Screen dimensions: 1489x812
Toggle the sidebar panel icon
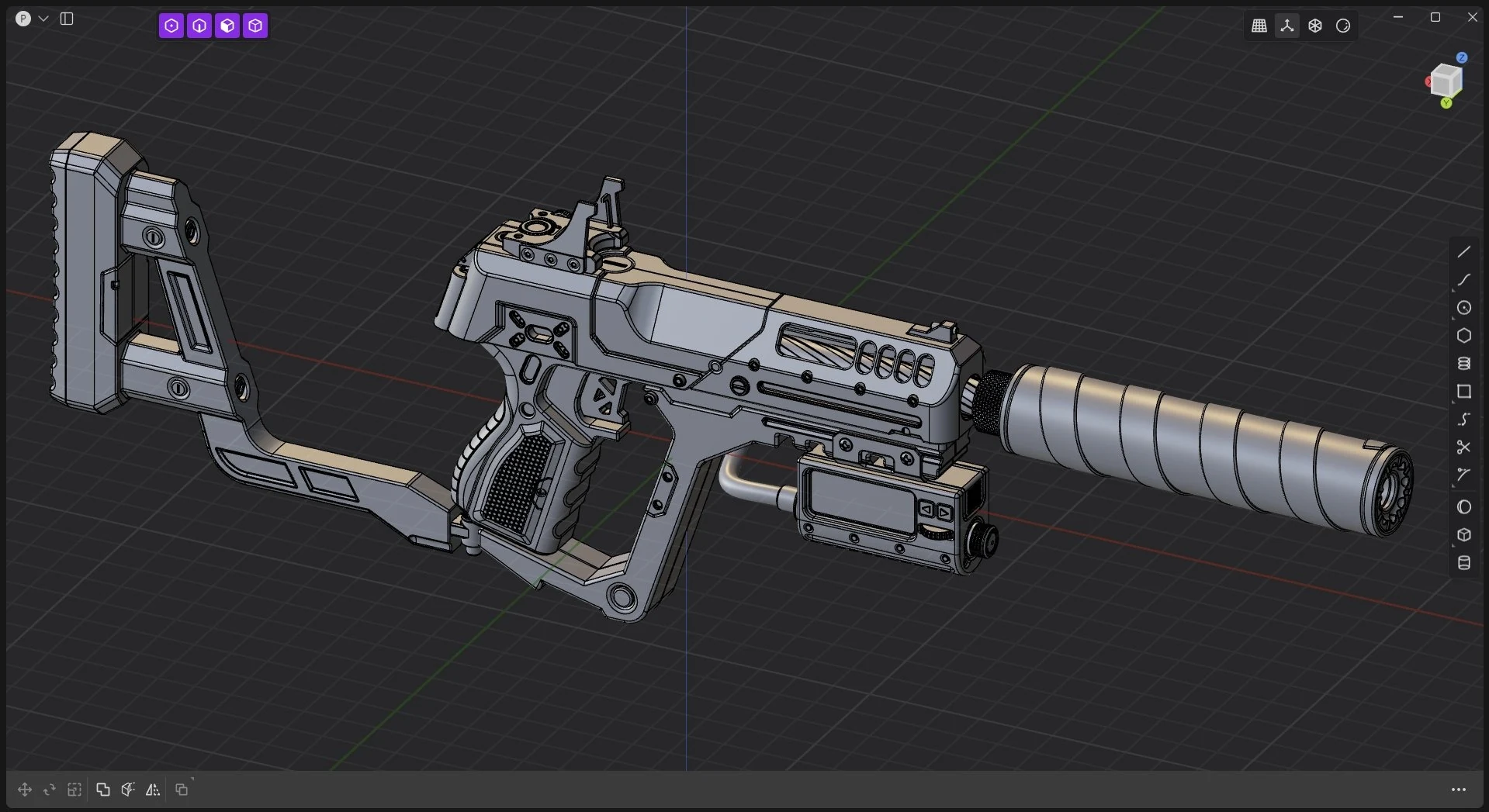point(67,19)
